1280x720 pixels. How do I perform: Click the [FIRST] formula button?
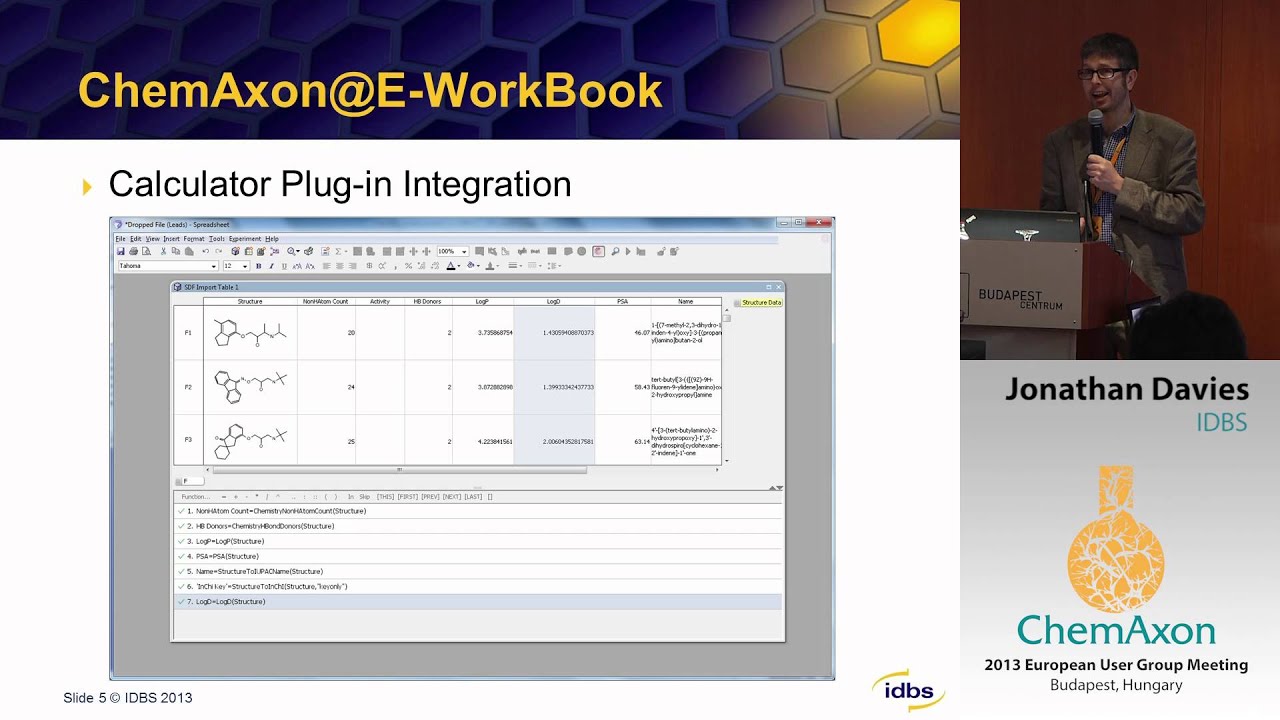coord(408,497)
